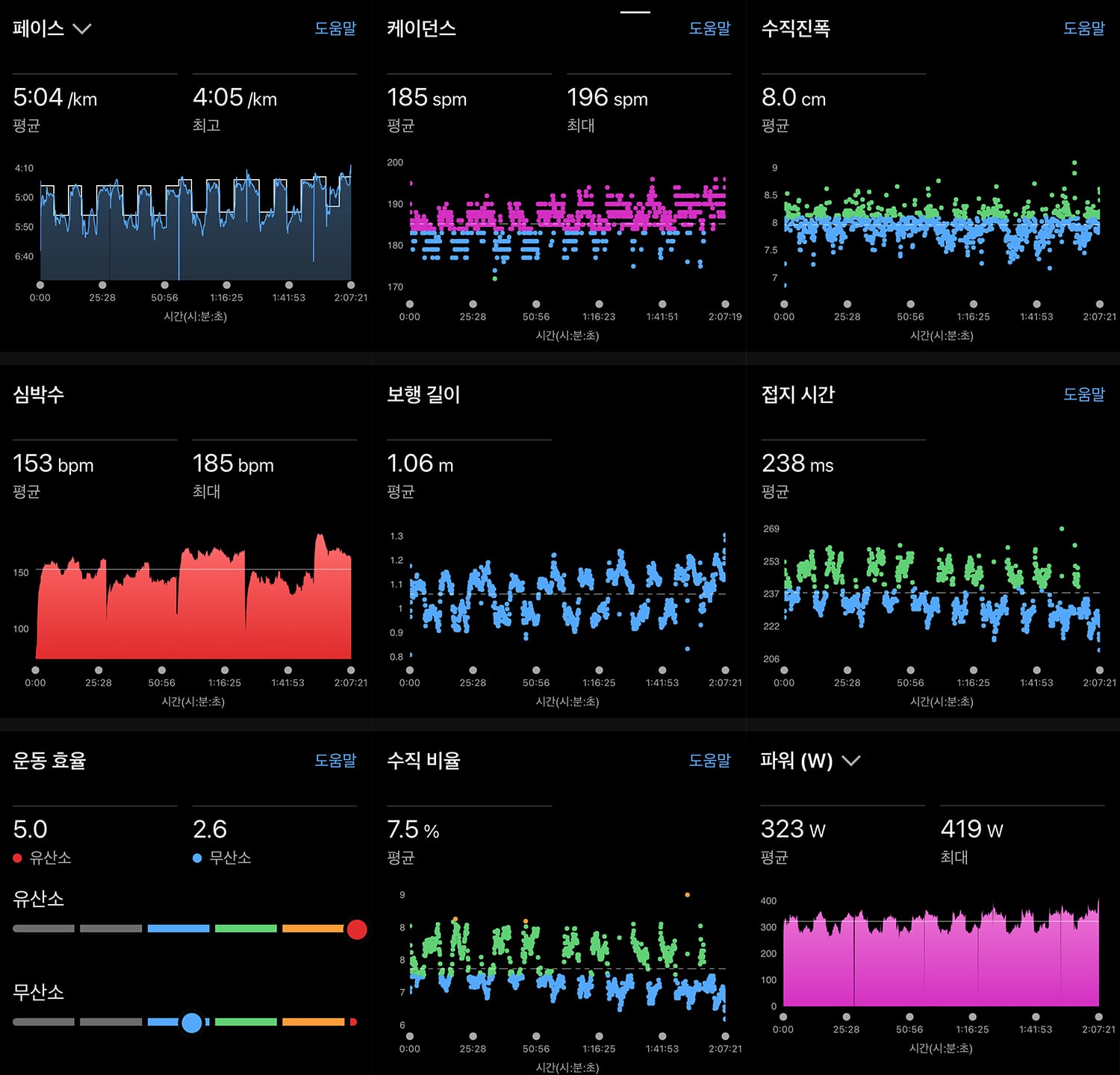
Task: Select the 7.5 % vertical ratio value
Action: [413, 829]
